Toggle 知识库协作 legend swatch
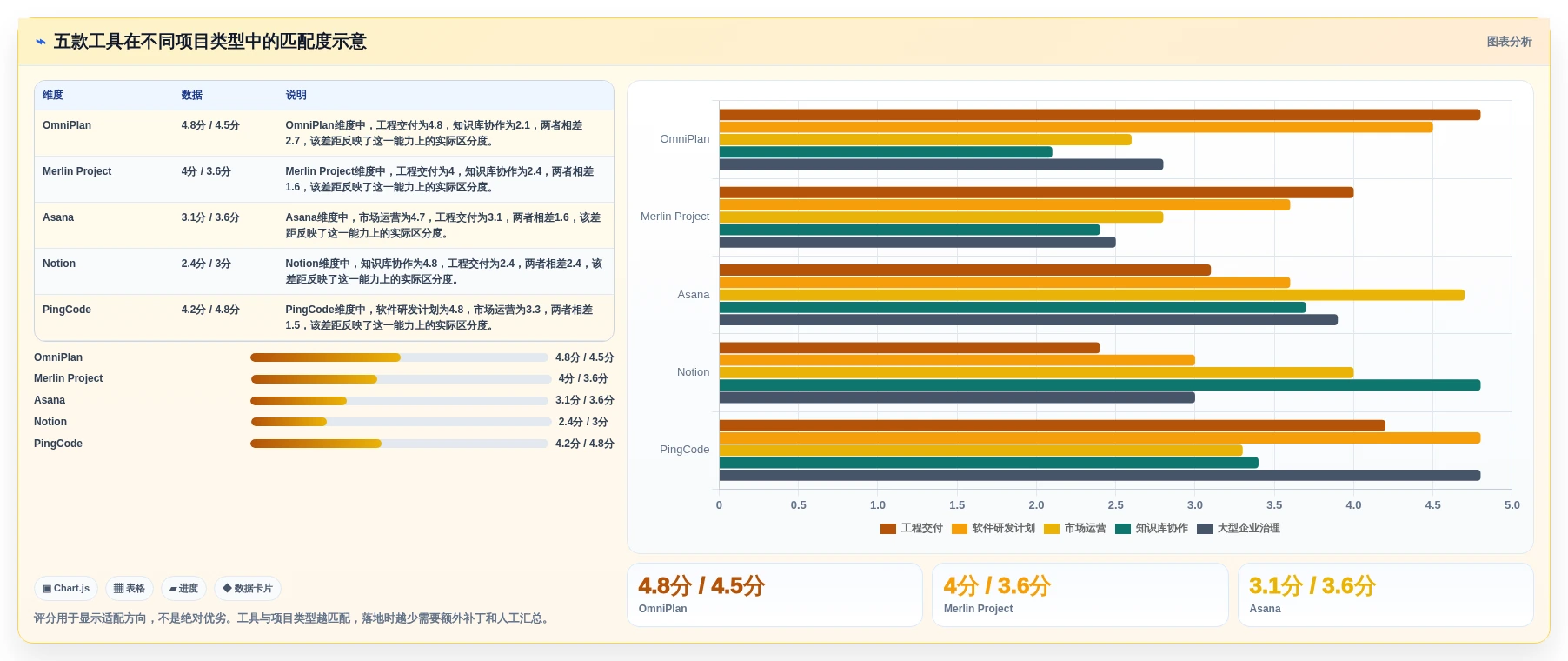This screenshot has width=1568, height=661. (1123, 529)
